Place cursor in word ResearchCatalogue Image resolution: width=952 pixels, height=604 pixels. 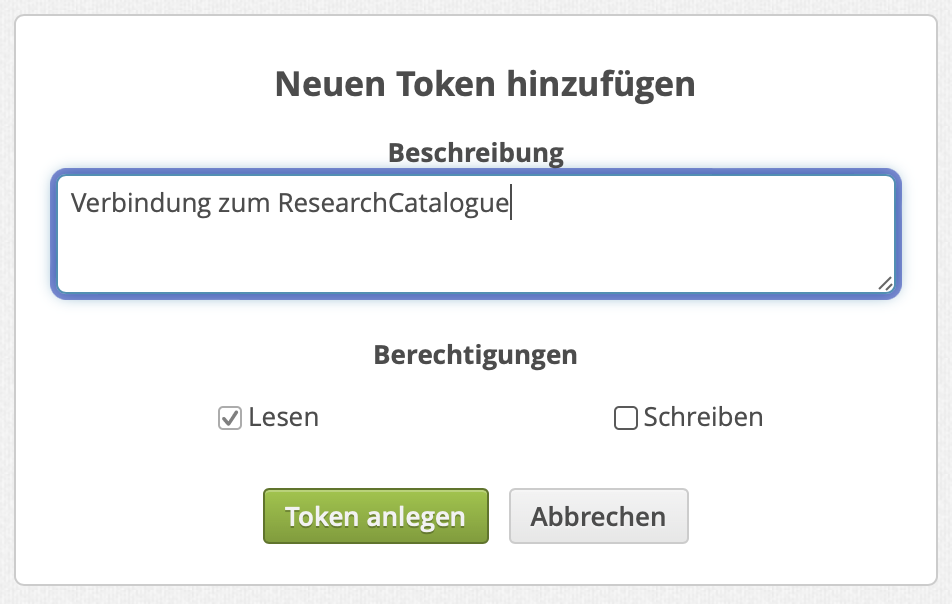(393, 204)
